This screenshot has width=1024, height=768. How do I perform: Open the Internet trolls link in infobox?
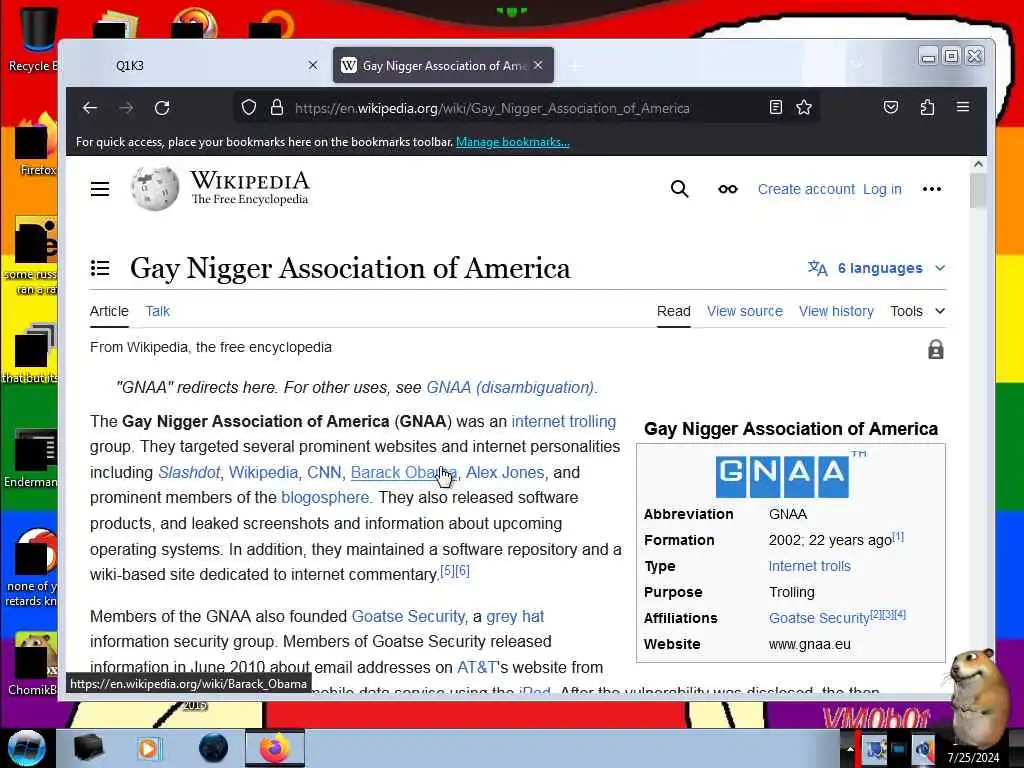[809, 566]
